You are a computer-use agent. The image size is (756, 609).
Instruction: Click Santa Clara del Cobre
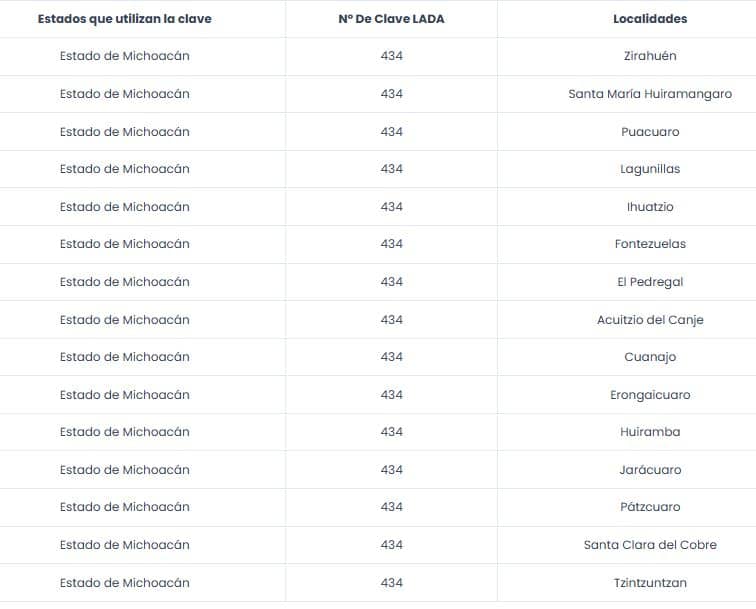(x=650, y=545)
